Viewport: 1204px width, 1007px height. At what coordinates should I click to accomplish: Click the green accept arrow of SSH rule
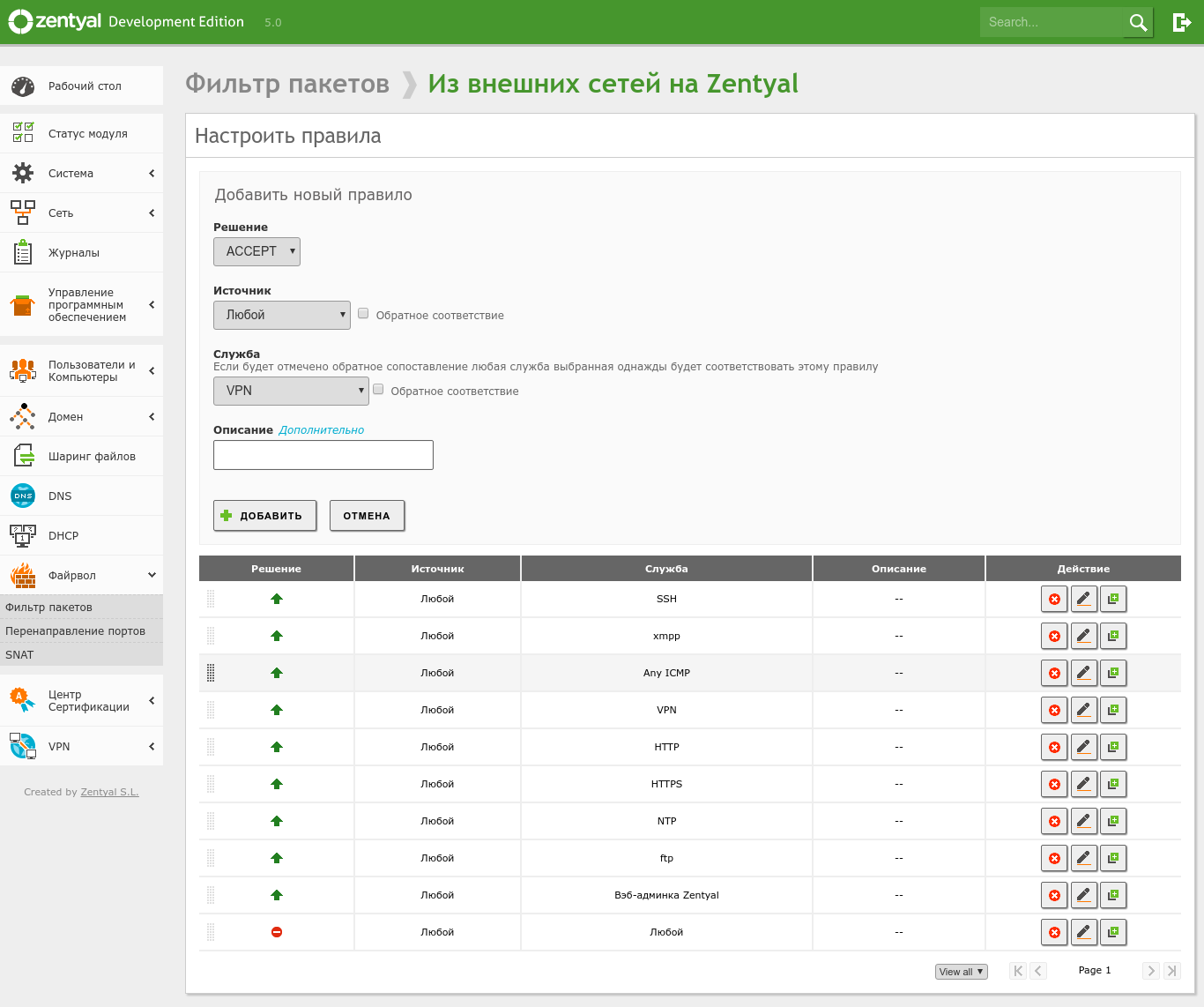click(277, 599)
